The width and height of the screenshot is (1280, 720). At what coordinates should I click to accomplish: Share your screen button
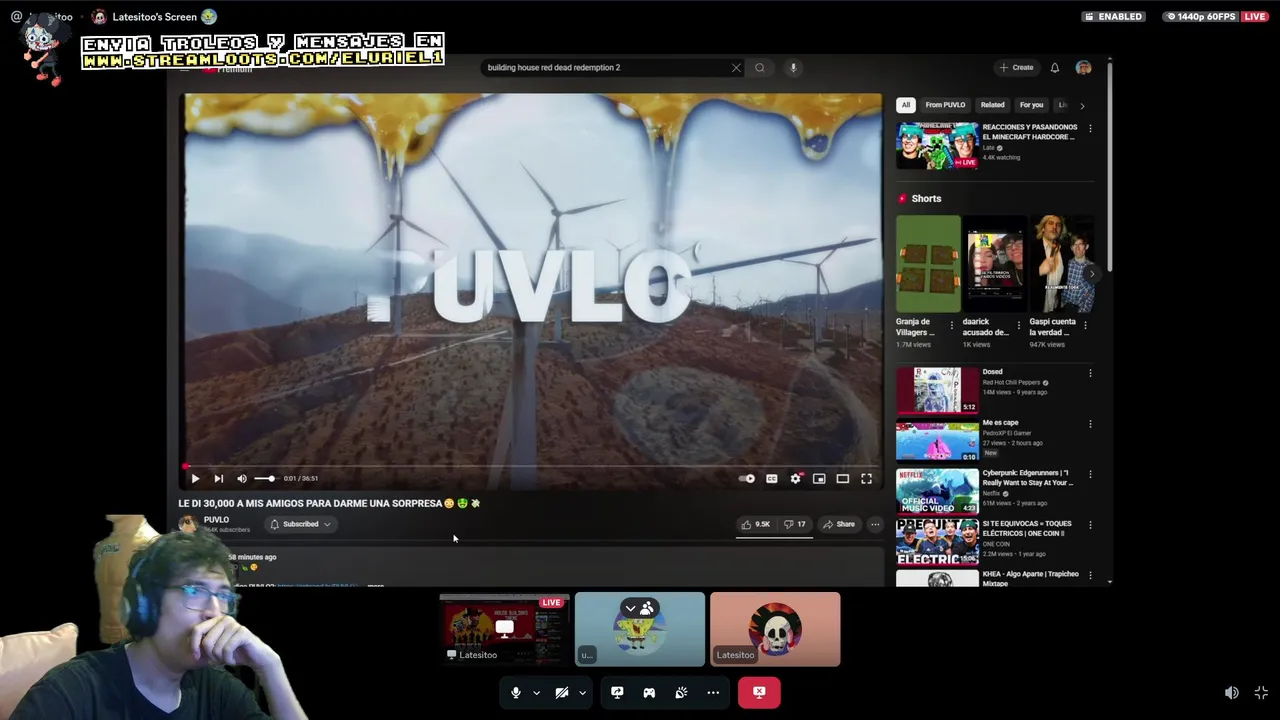click(617, 692)
